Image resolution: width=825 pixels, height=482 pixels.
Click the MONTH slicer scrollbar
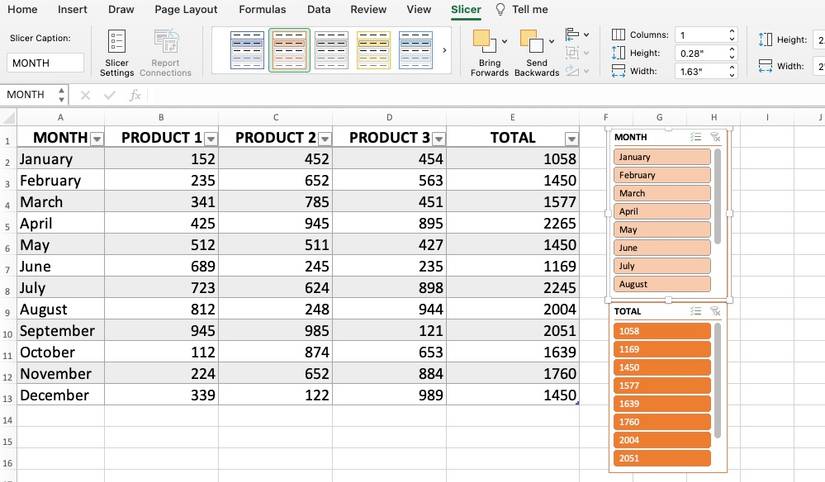718,196
